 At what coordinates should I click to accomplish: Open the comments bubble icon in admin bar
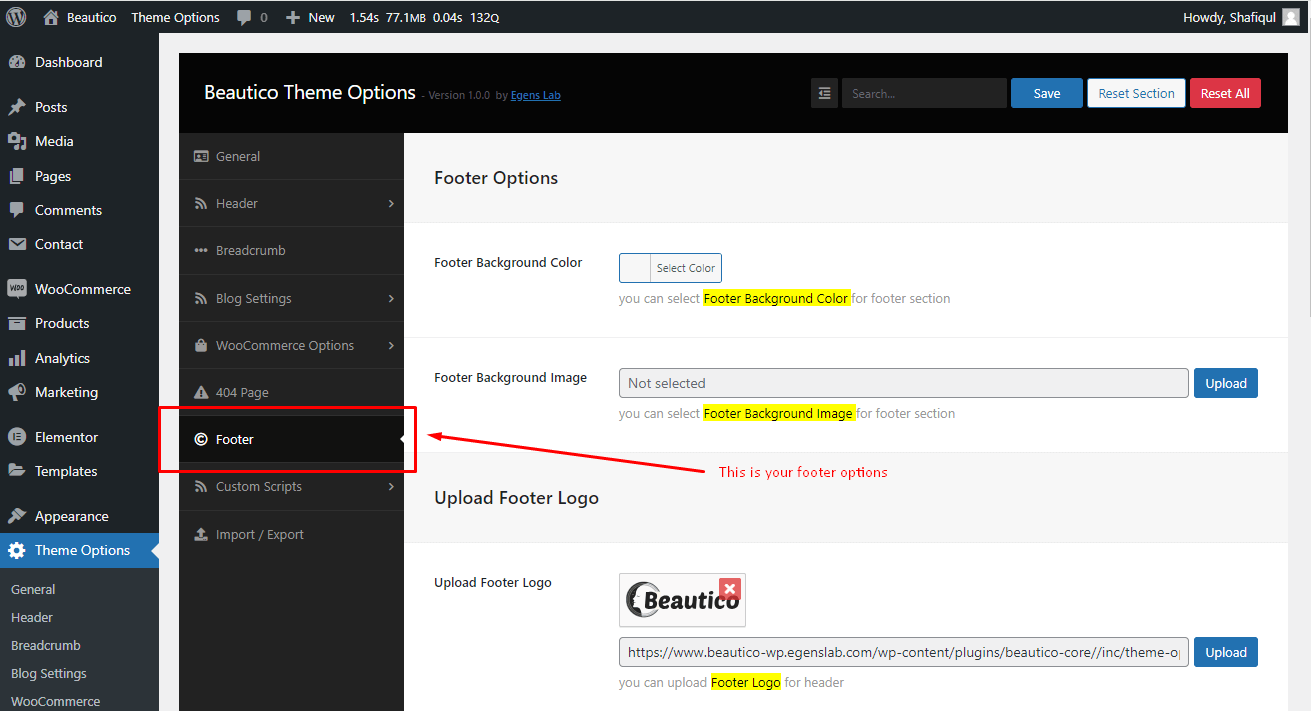pyautogui.click(x=245, y=17)
